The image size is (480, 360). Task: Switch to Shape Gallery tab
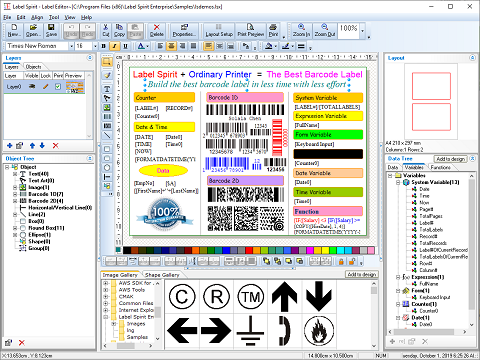[162, 275]
